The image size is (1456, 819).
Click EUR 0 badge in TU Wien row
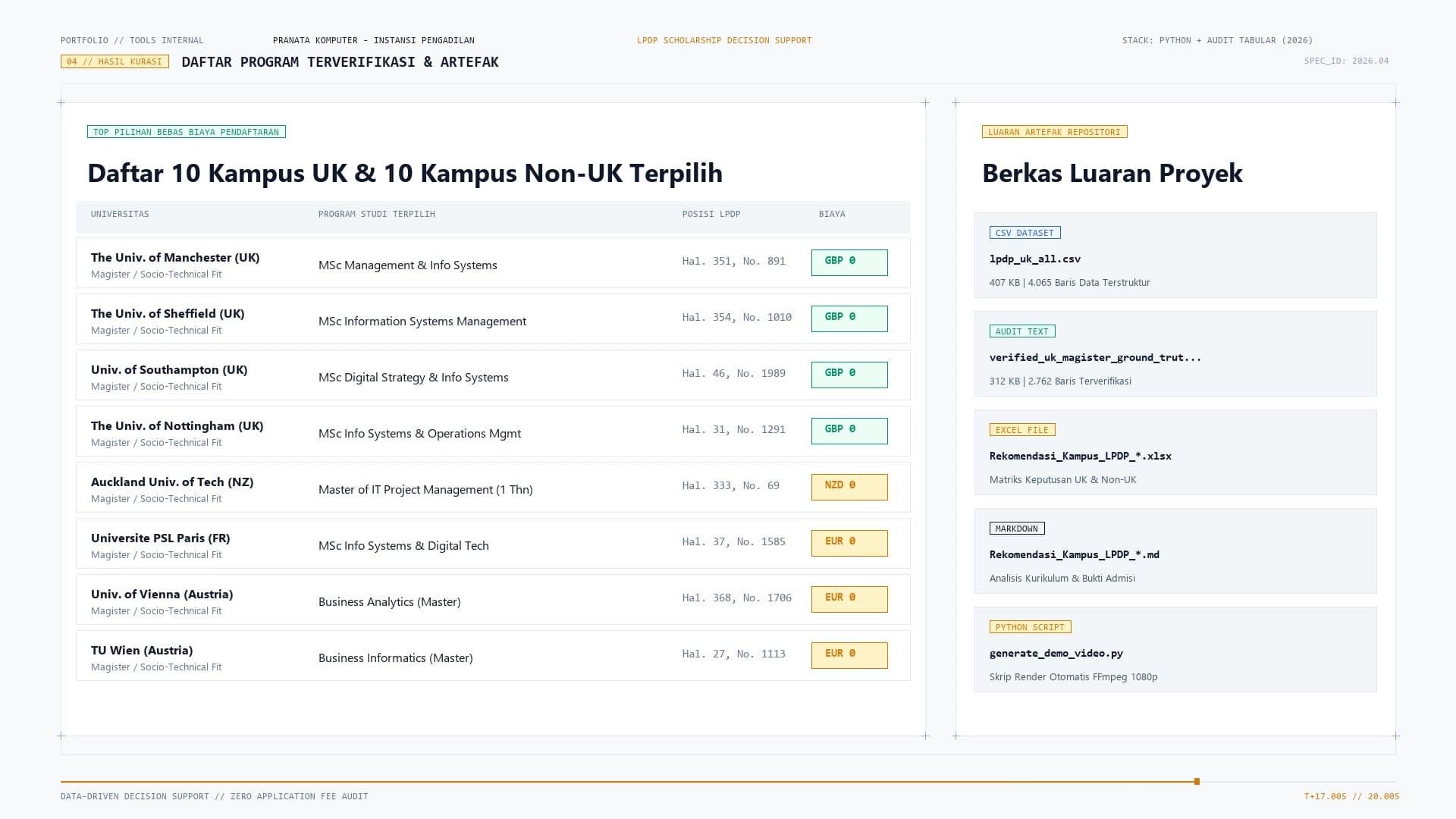tap(849, 655)
